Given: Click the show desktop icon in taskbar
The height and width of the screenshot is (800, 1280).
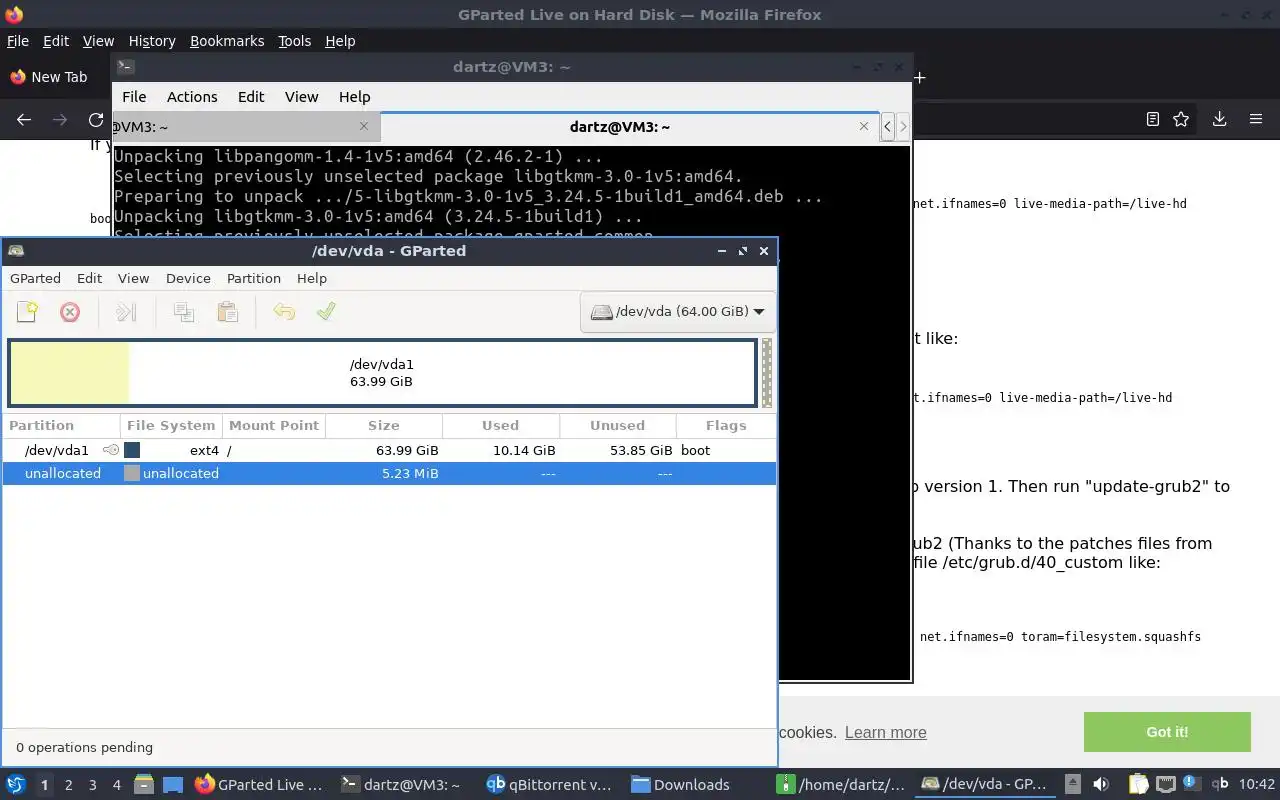Looking at the screenshot, I should pos(173,785).
